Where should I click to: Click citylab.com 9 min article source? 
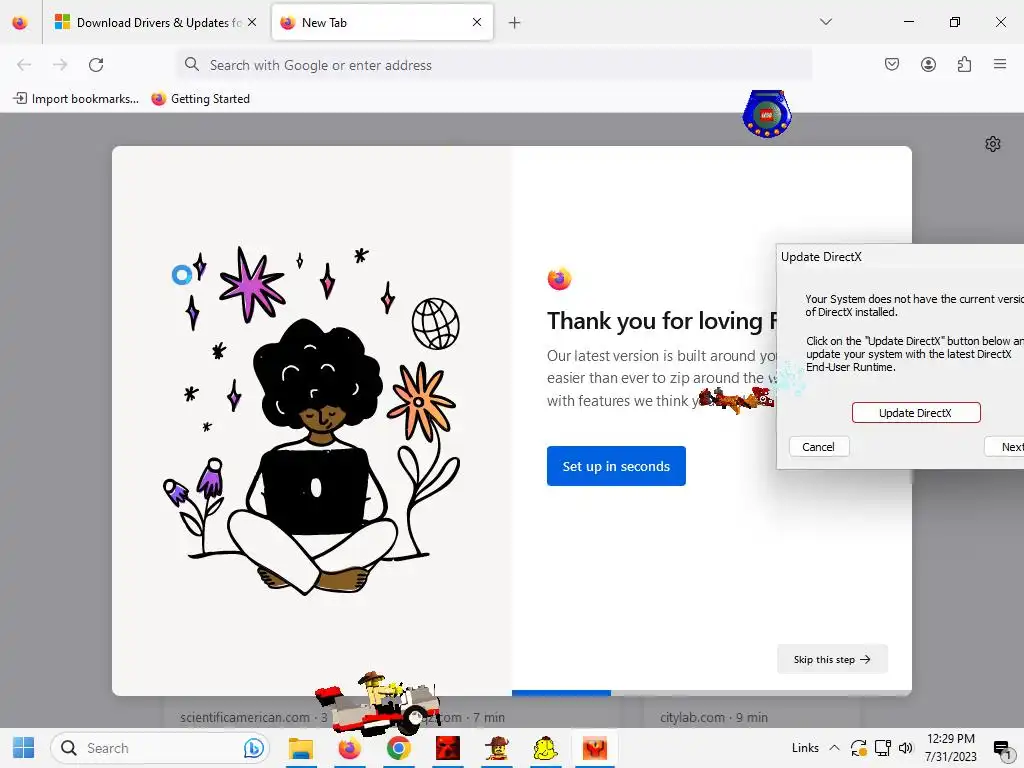tap(714, 717)
